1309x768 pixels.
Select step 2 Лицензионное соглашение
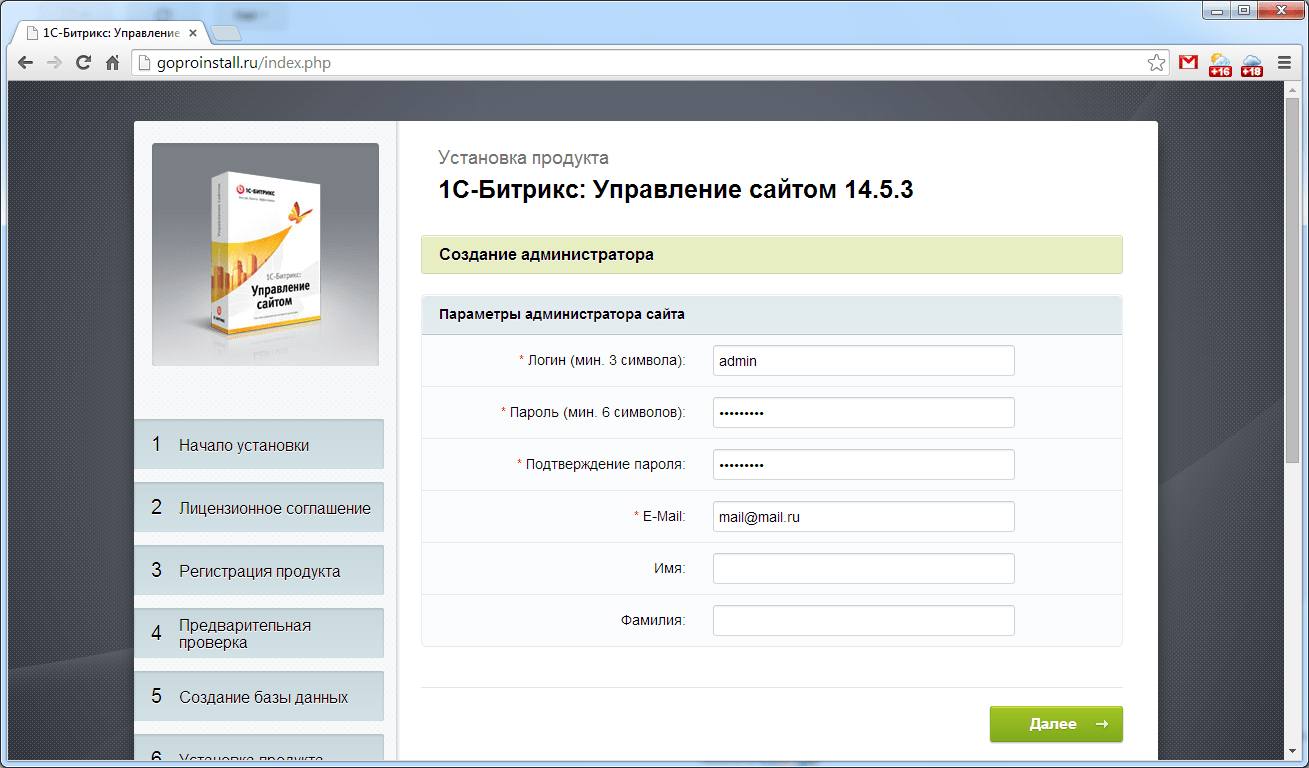pyautogui.click(x=259, y=508)
